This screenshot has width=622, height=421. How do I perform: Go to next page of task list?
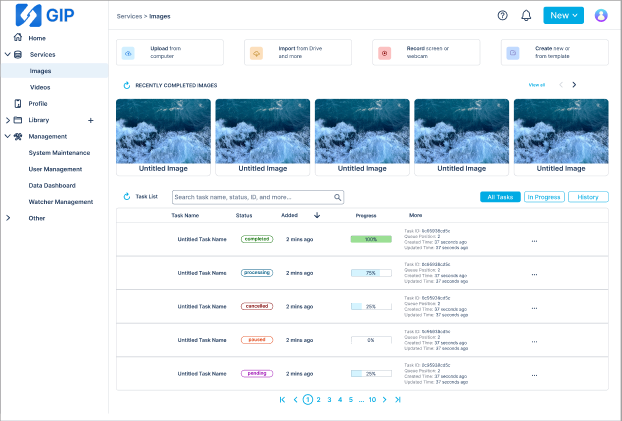384,400
